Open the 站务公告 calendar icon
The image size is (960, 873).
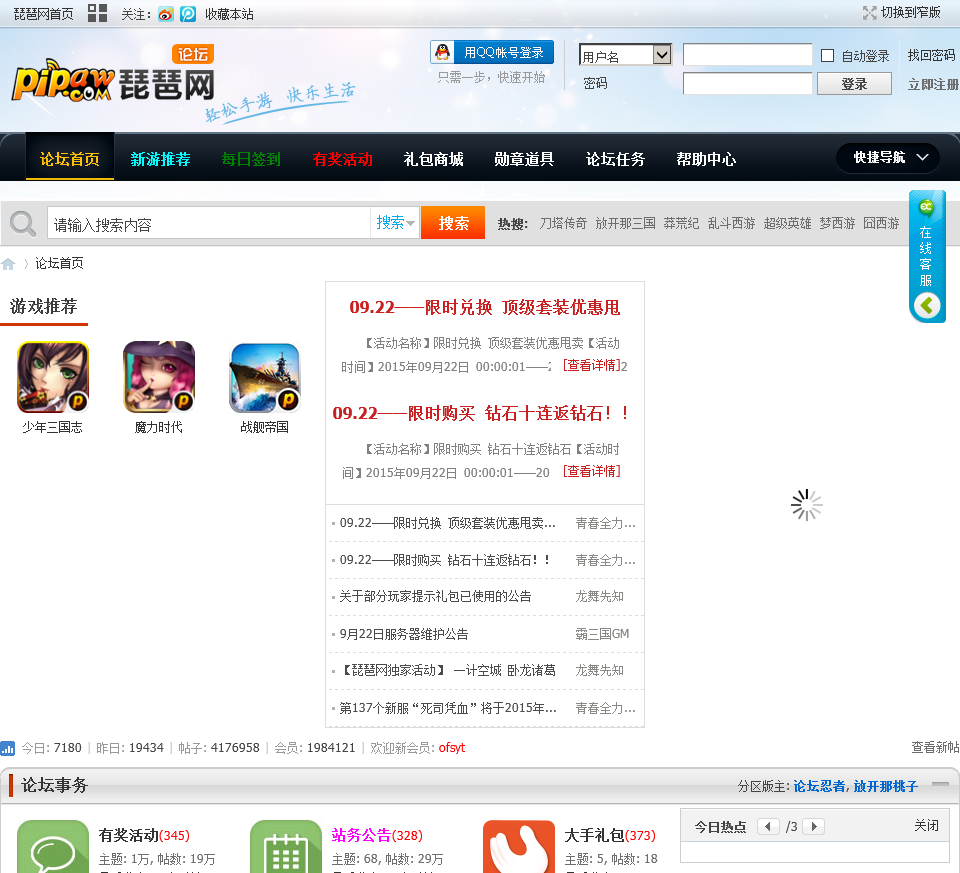pos(286,848)
